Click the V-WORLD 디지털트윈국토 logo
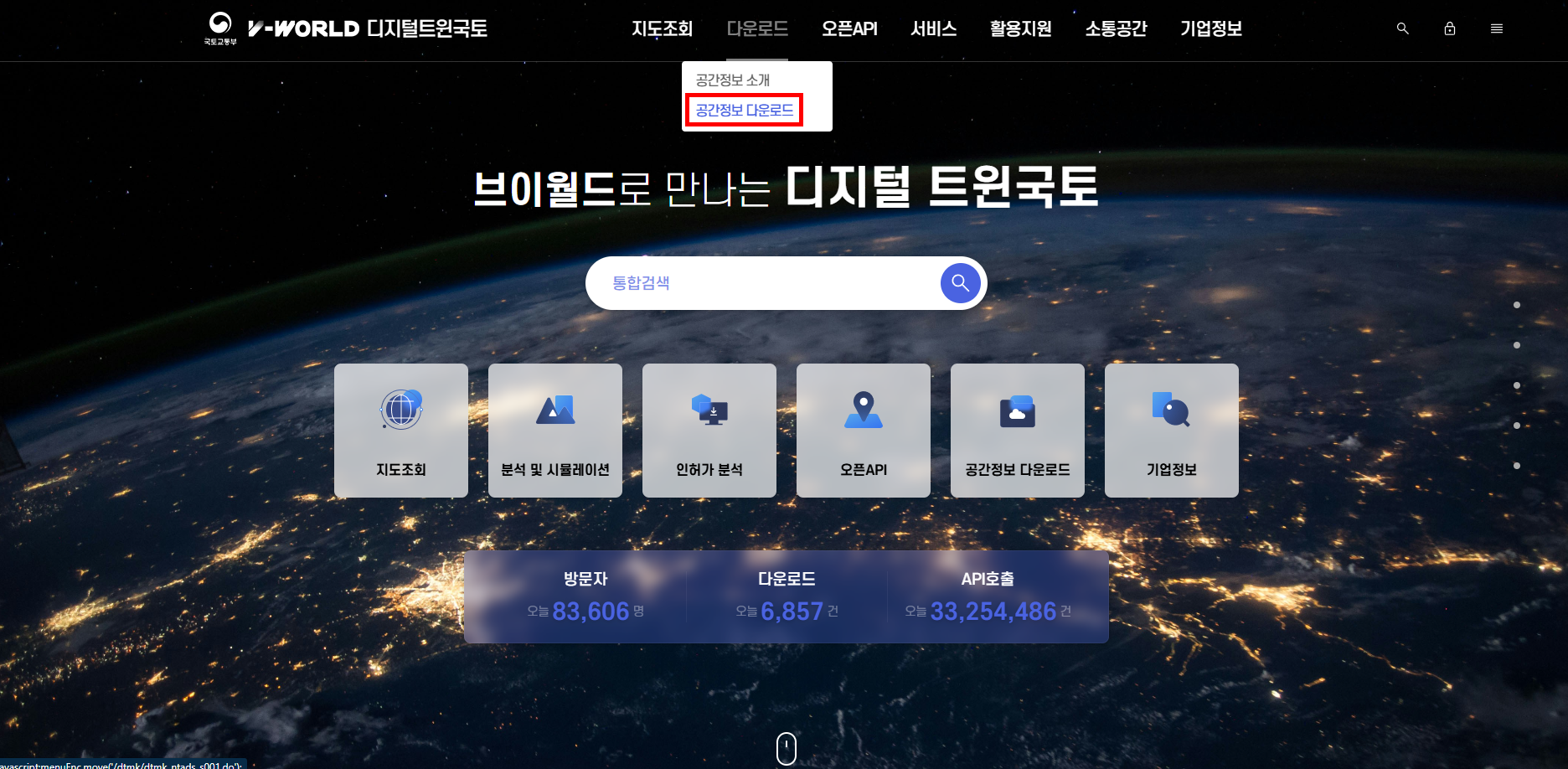1568x769 pixels. point(367,28)
